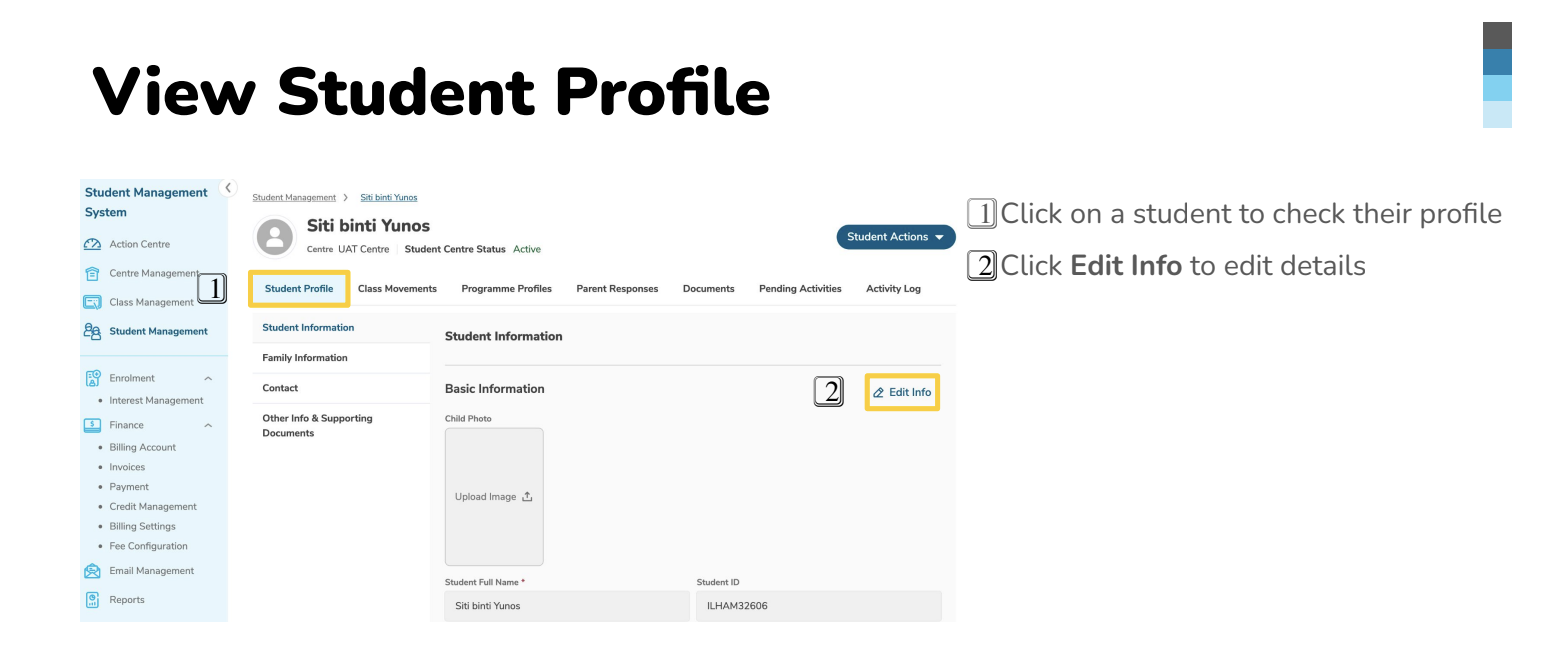1560x670 pixels.
Task: Select the Class Management board icon
Action: pyautogui.click(x=92, y=302)
